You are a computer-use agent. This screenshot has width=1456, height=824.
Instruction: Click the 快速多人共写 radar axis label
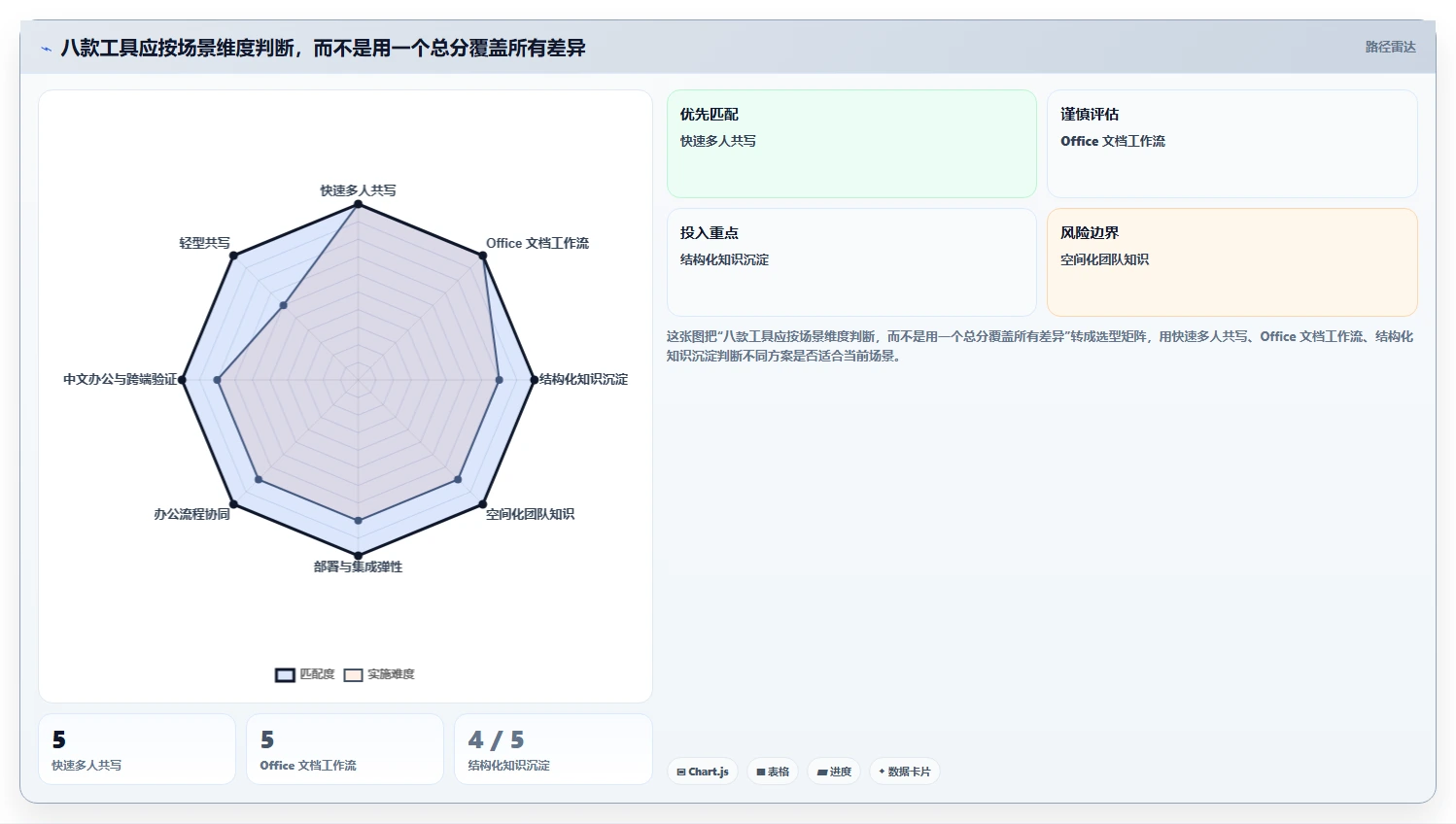click(358, 190)
